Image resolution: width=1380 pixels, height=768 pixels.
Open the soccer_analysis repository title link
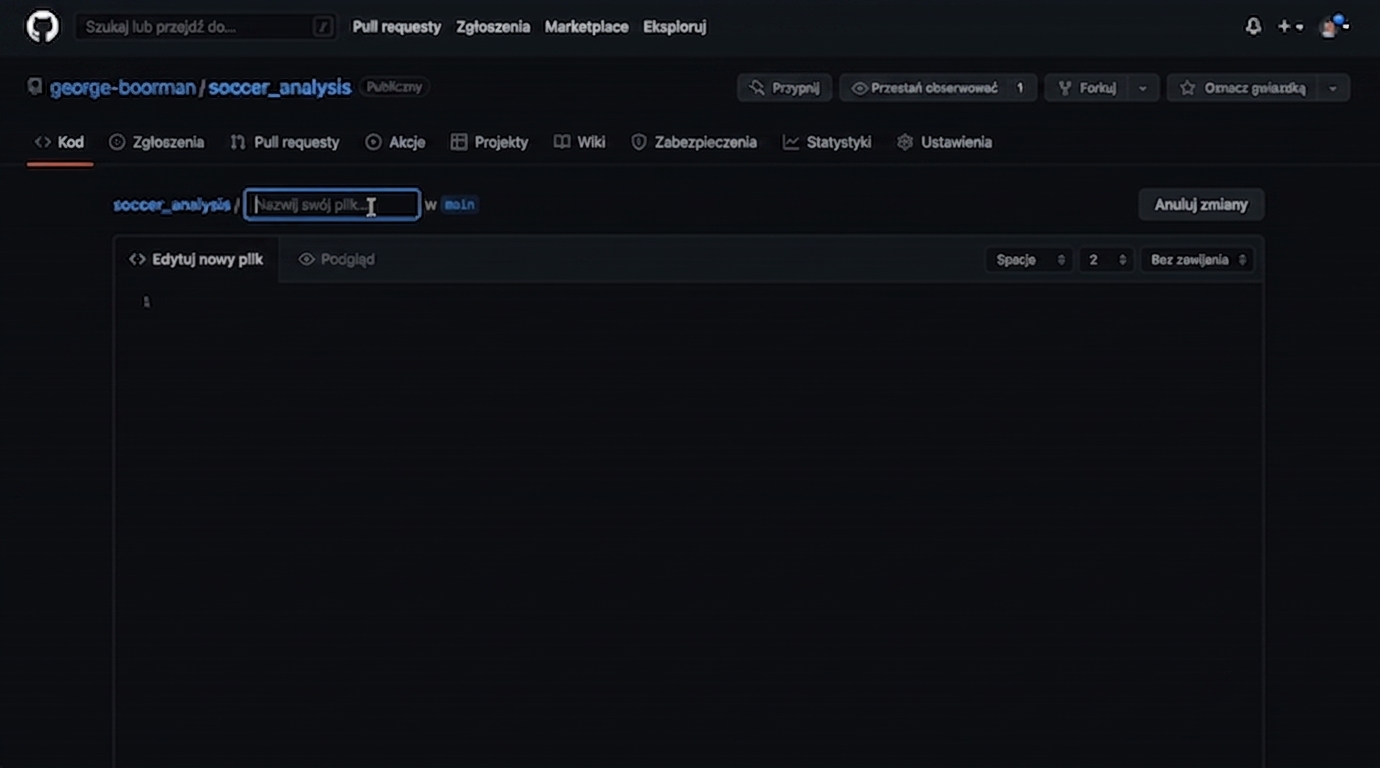pos(280,87)
